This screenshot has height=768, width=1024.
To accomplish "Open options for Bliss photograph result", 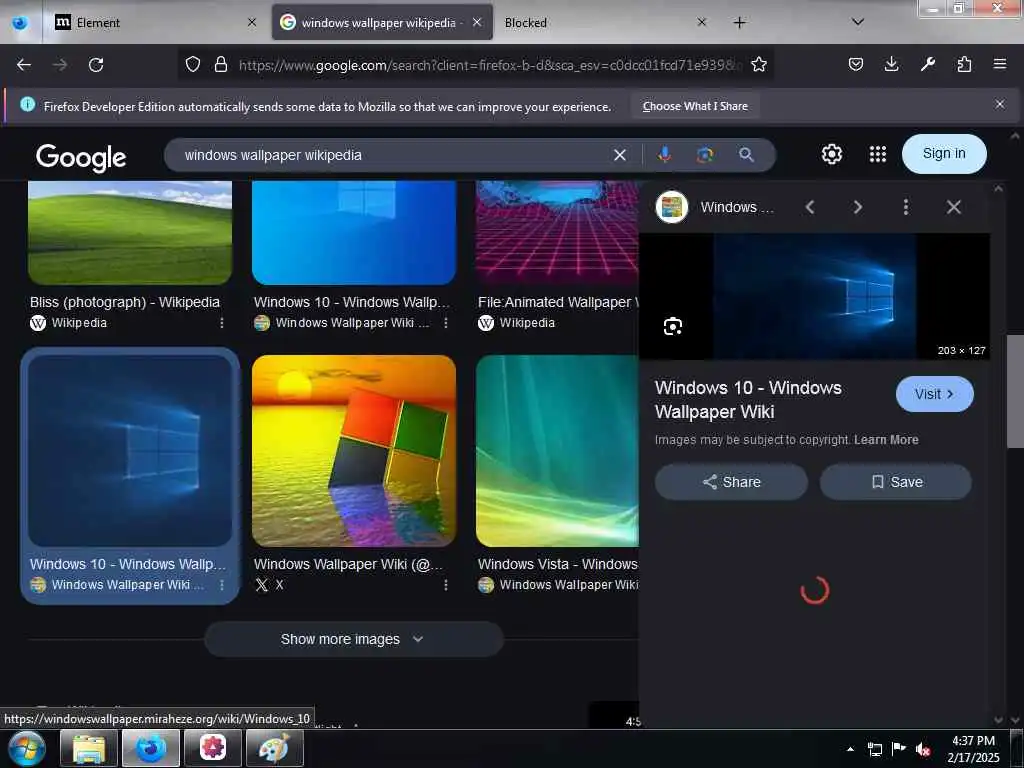I will [x=222, y=323].
